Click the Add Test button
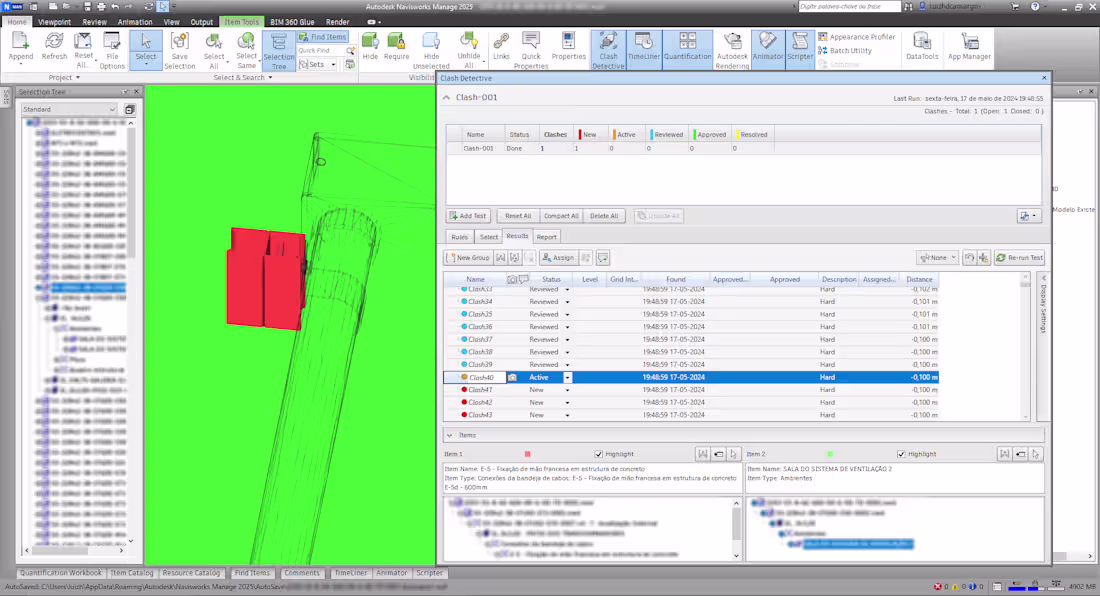Image resolution: width=1100 pixels, height=596 pixels. (467, 216)
